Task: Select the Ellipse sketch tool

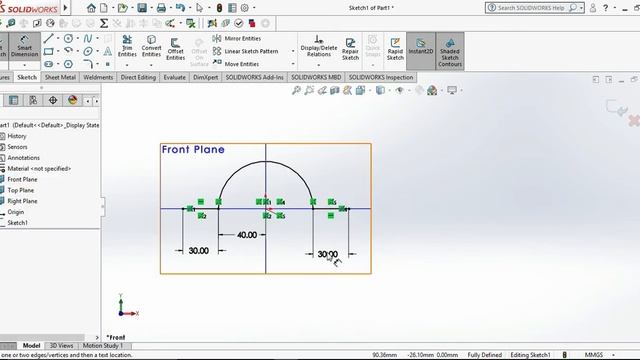Action: pyautogui.click(x=87, y=51)
